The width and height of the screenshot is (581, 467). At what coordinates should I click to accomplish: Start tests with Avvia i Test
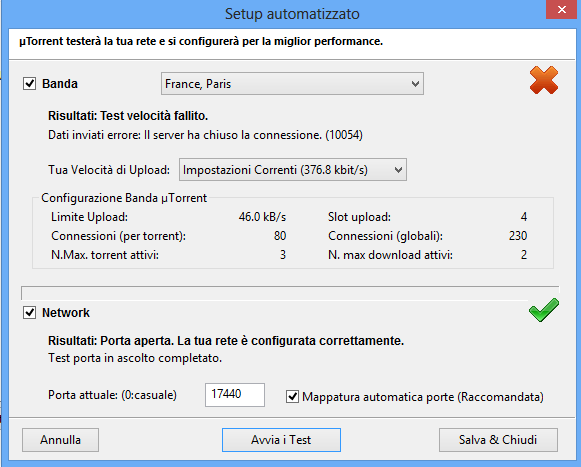[x=281, y=440]
